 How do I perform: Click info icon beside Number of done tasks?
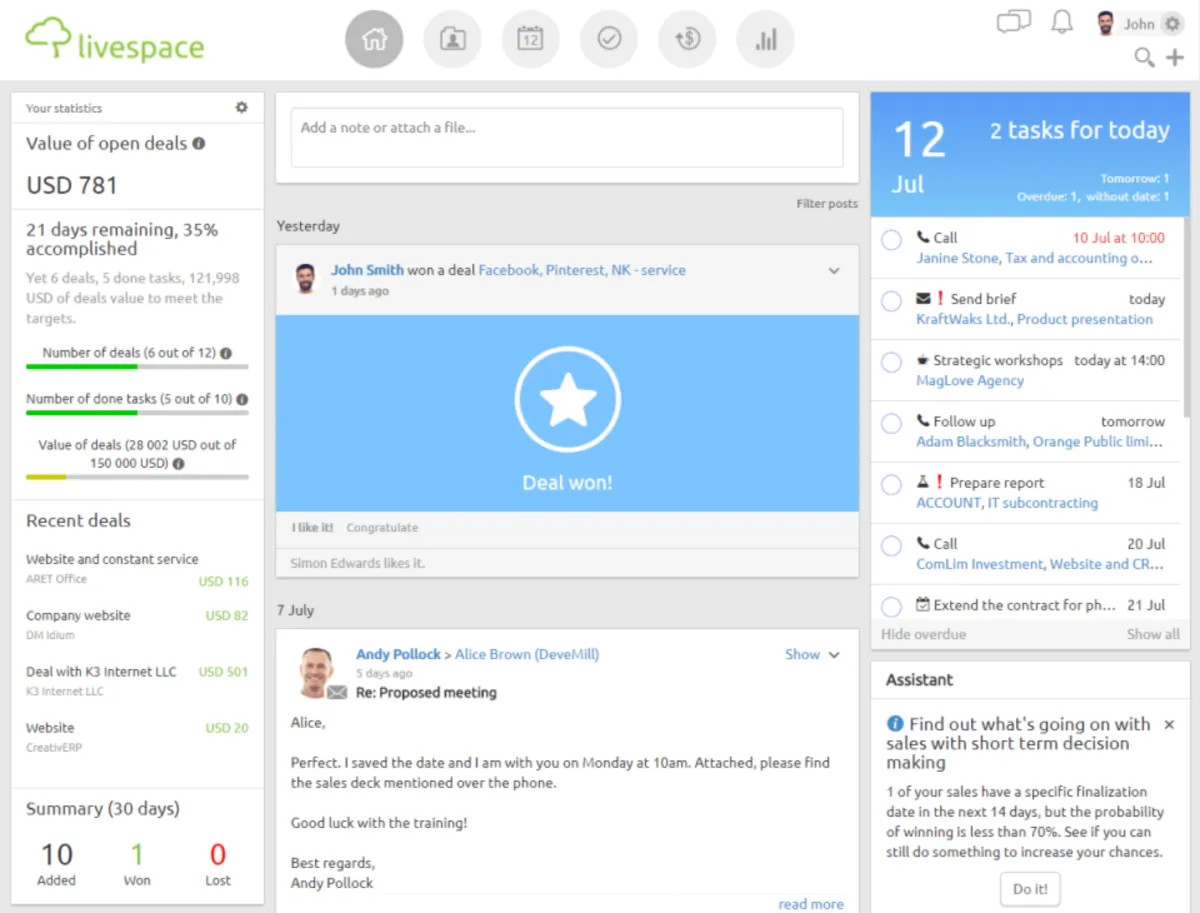pos(242,399)
